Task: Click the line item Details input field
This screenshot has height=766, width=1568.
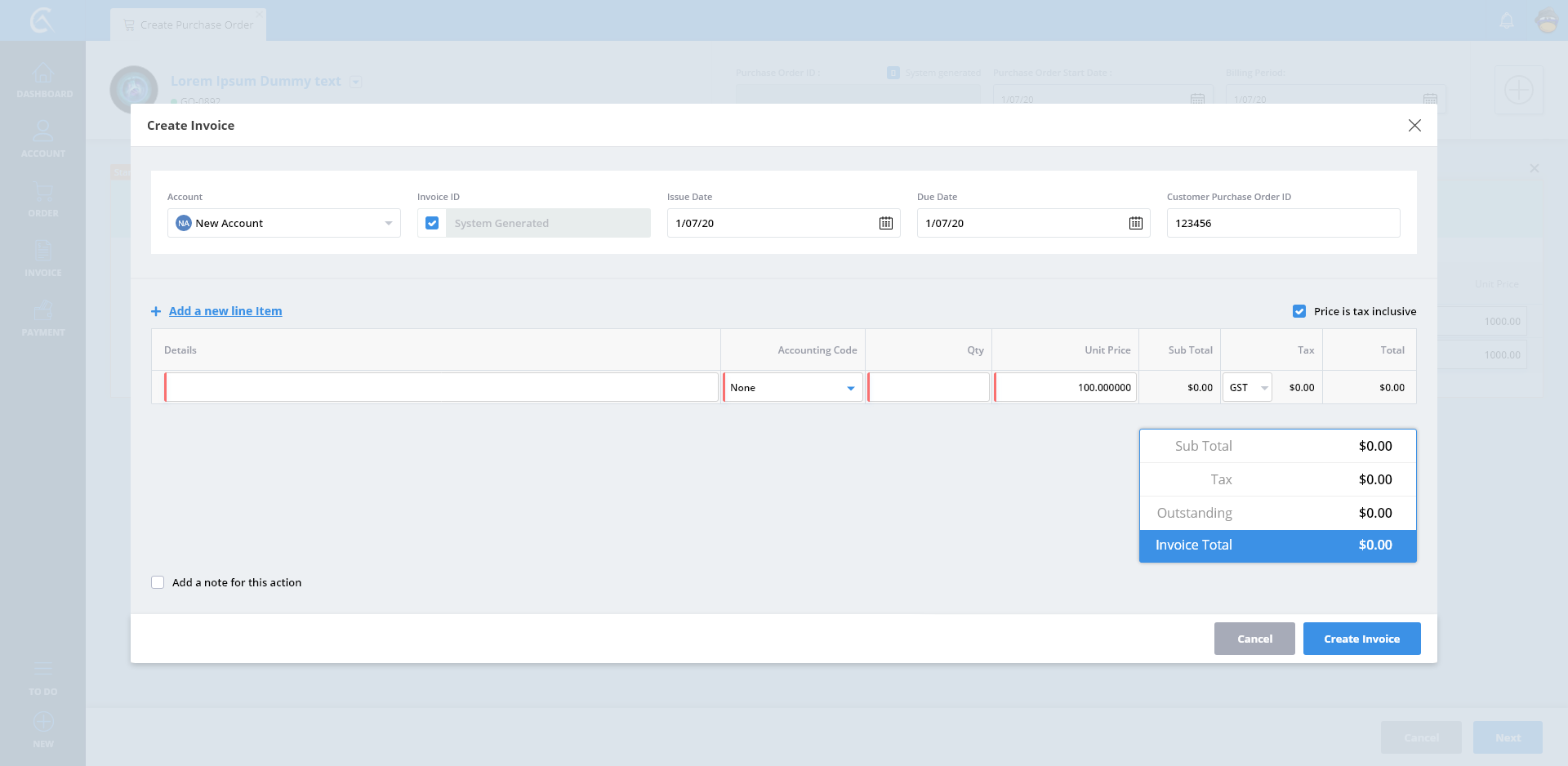Action: pyautogui.click(x=442, y=387)
